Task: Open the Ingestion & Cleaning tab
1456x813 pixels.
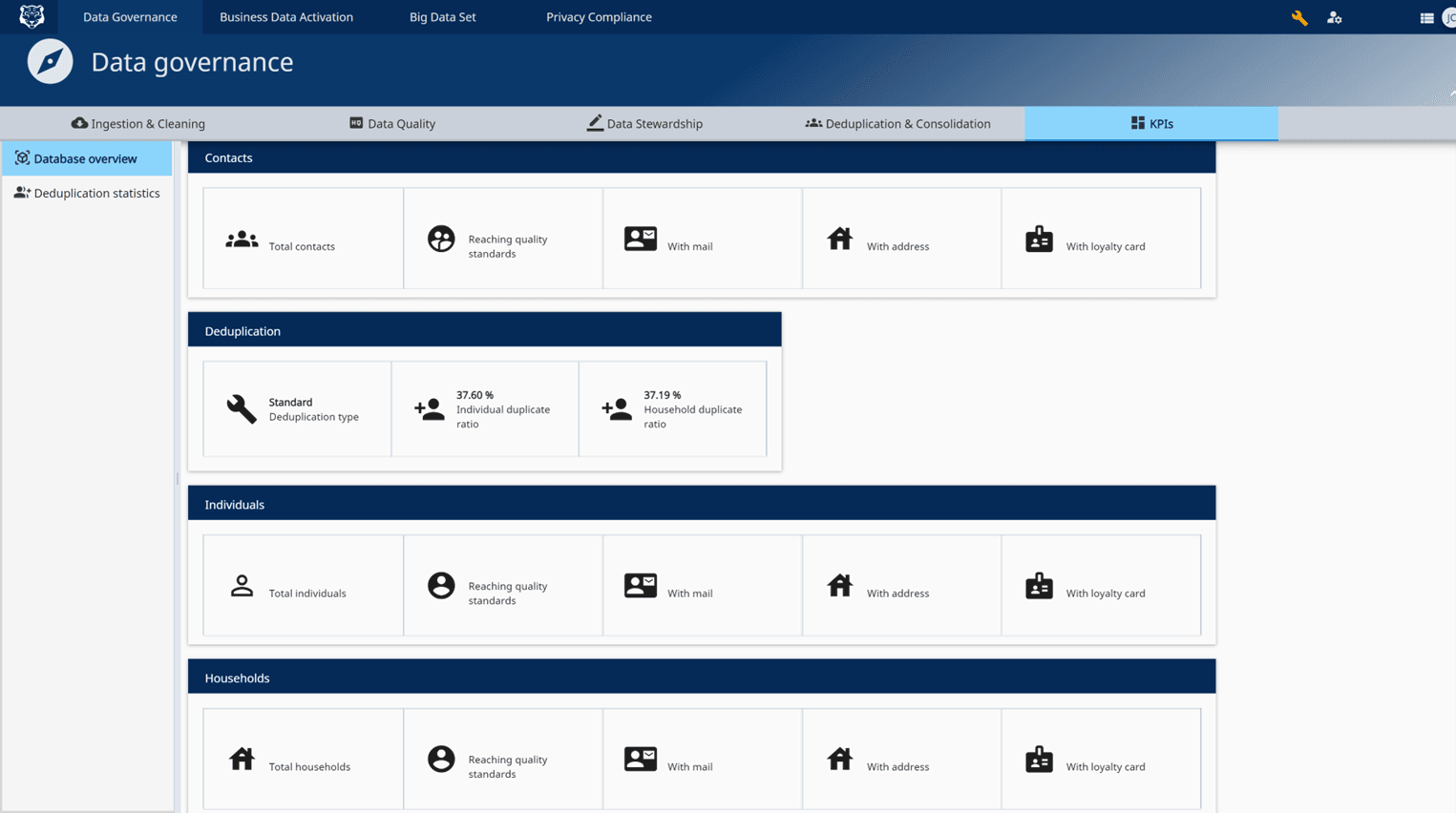Action: tap(138, 123)
